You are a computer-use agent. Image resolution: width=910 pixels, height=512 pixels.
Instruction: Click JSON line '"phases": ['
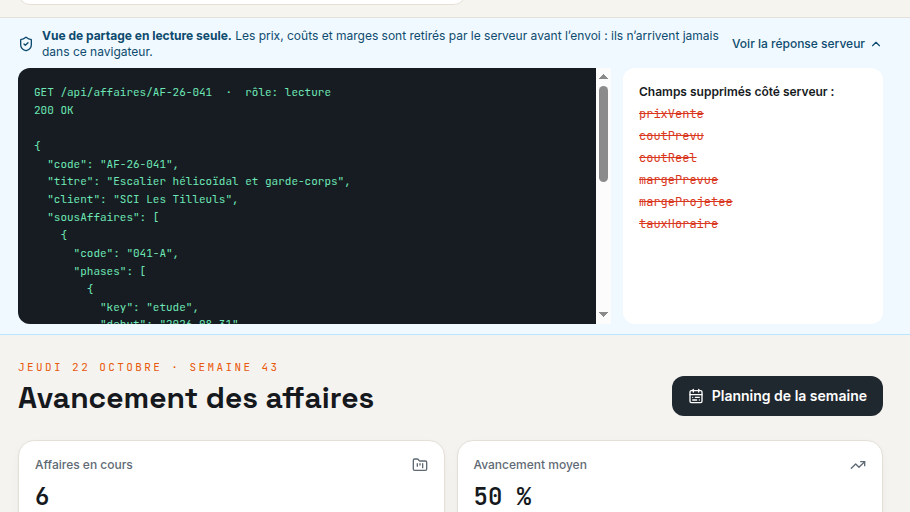(110, 271)
